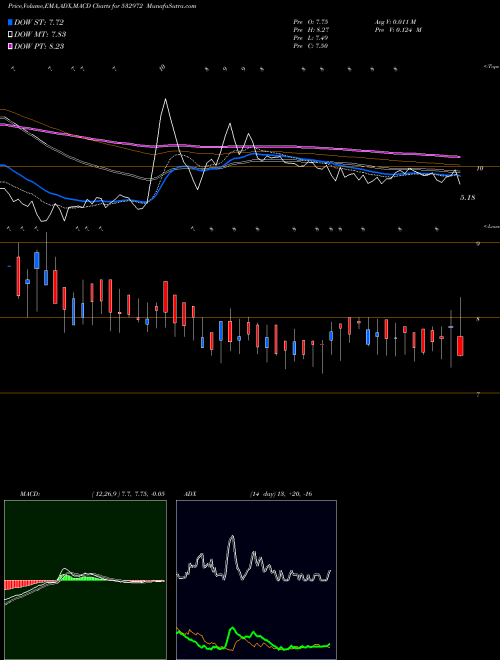Select the 'DOW PT: 8.23' legend text
The width and height of the screenshot is (500, 660).
pos(39,46)
